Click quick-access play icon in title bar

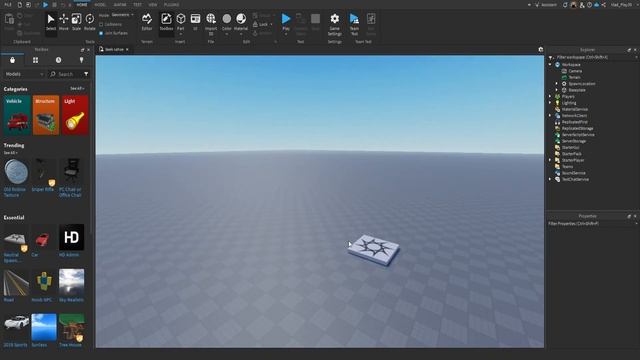pyautogui.click(x=46, y=4)
